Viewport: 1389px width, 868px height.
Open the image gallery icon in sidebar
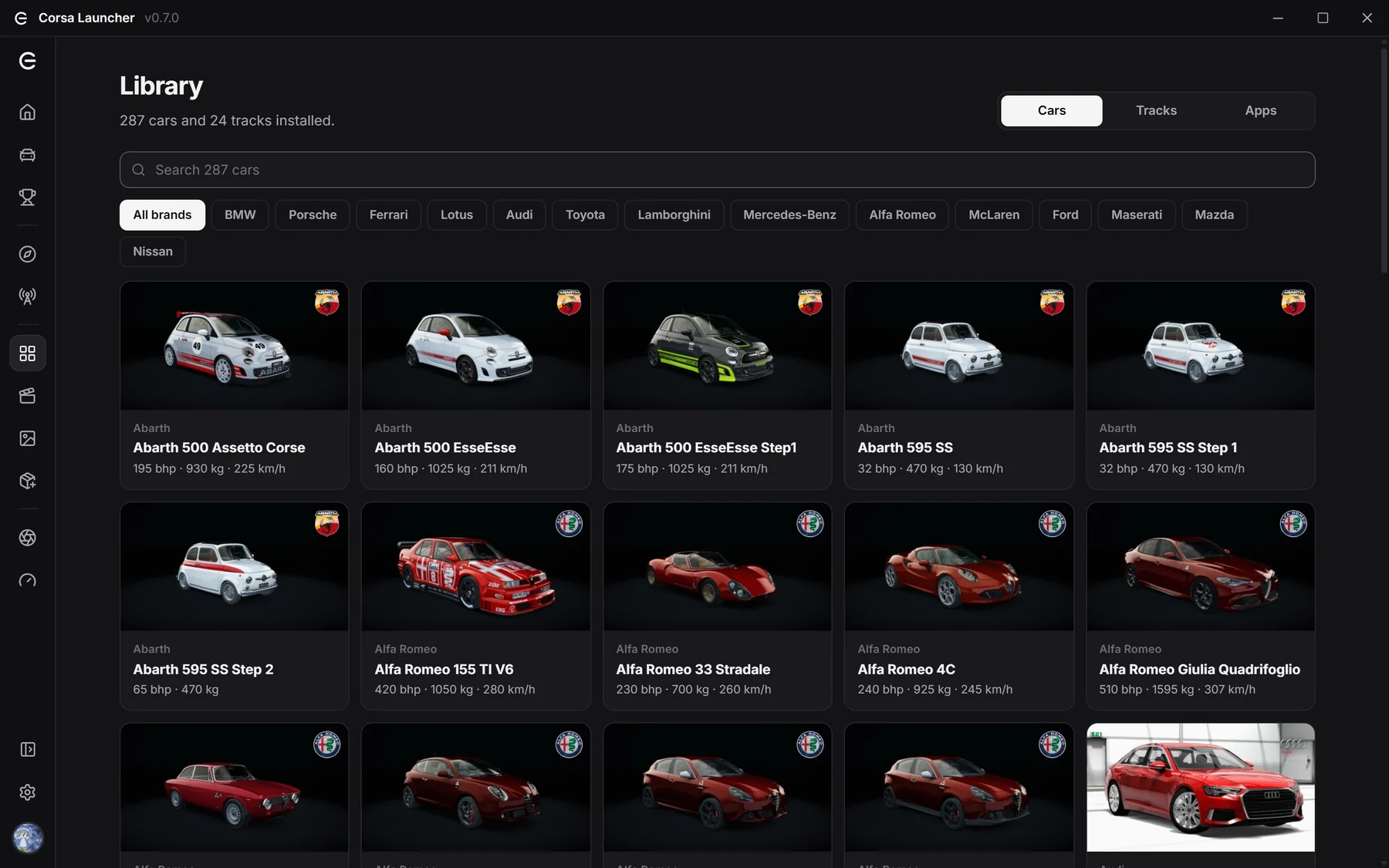point(28,438)
